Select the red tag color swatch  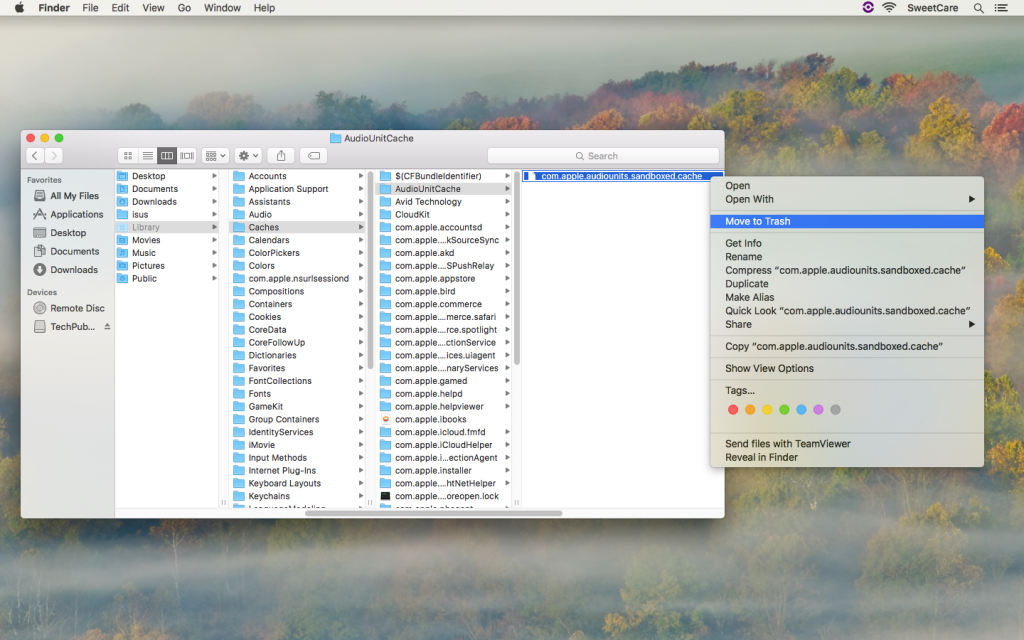(733, 409)
